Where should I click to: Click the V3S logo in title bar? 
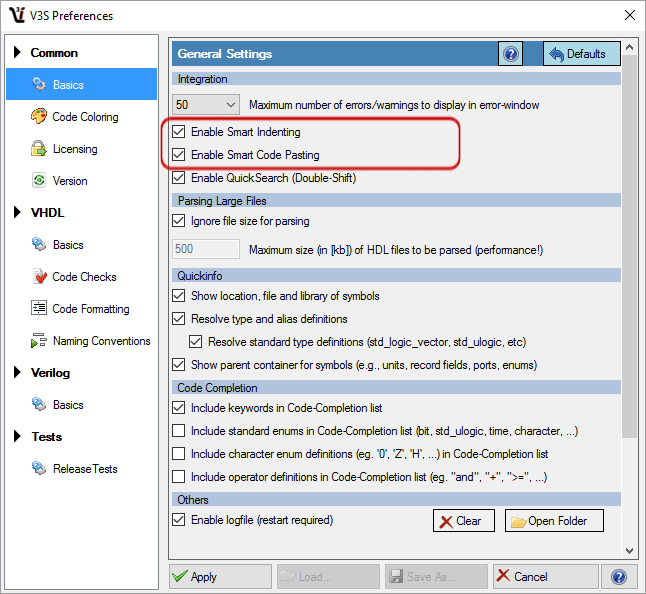17,15
